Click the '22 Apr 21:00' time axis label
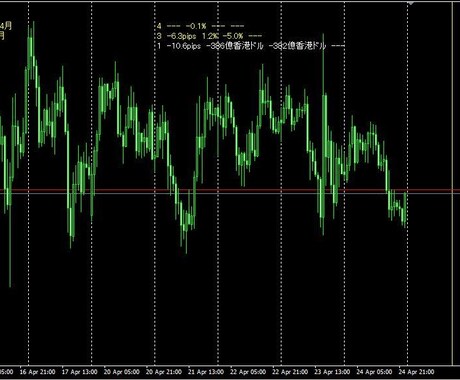Viewport: 460px width, 380px height. [290, 372]
